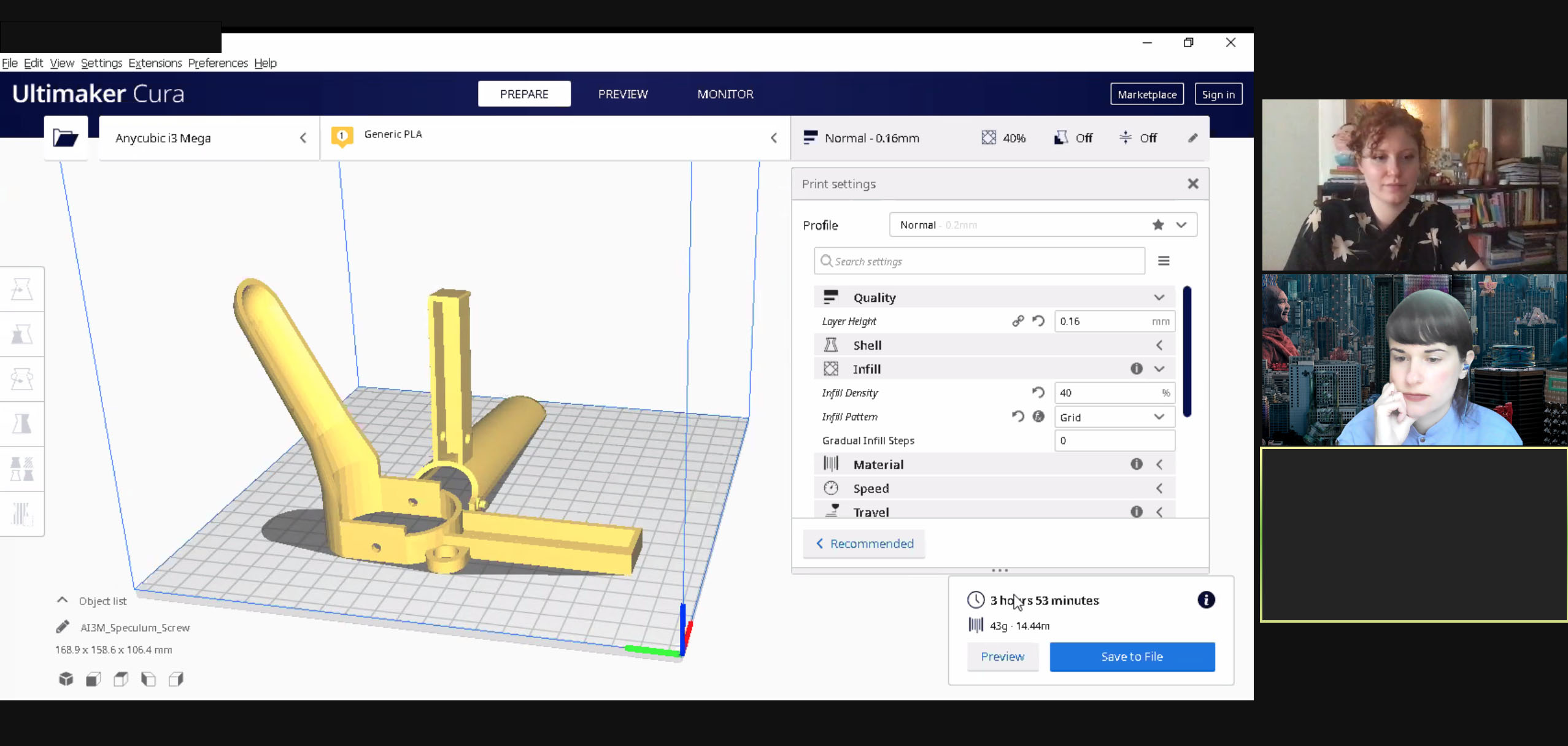Expand the Shell settings section
Viewport: 1568px width, 746px height.
click(994, 345)
